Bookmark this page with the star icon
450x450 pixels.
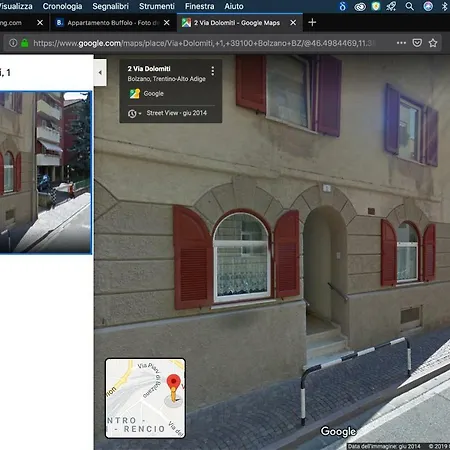pos(433,43)
